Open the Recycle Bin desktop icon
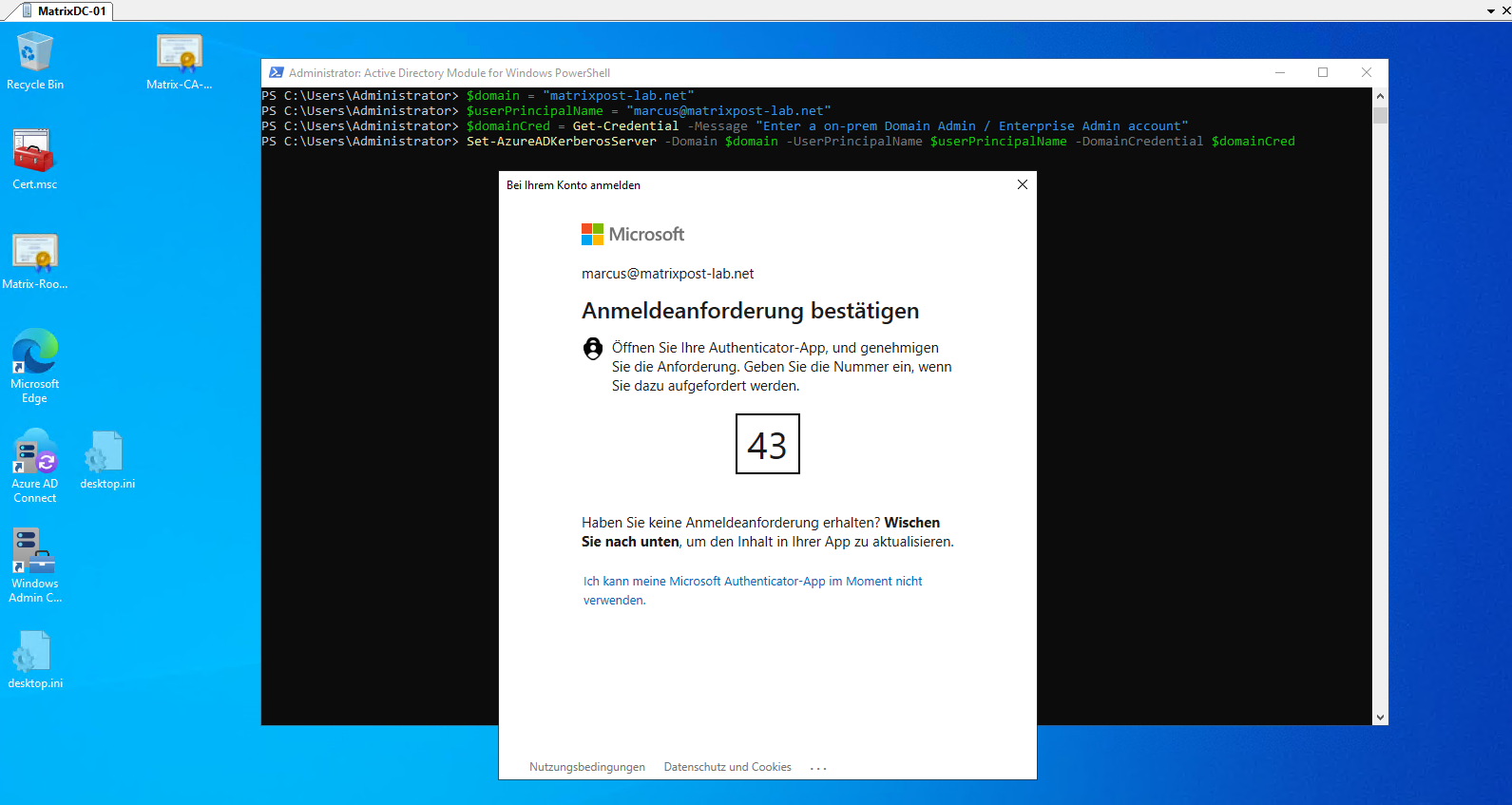The height and width of the screenshot is (805, 1512). point(35,61)
